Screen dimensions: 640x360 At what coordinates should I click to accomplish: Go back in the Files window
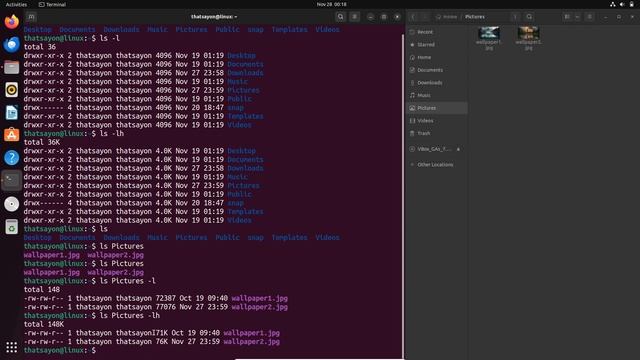(413, 17)
